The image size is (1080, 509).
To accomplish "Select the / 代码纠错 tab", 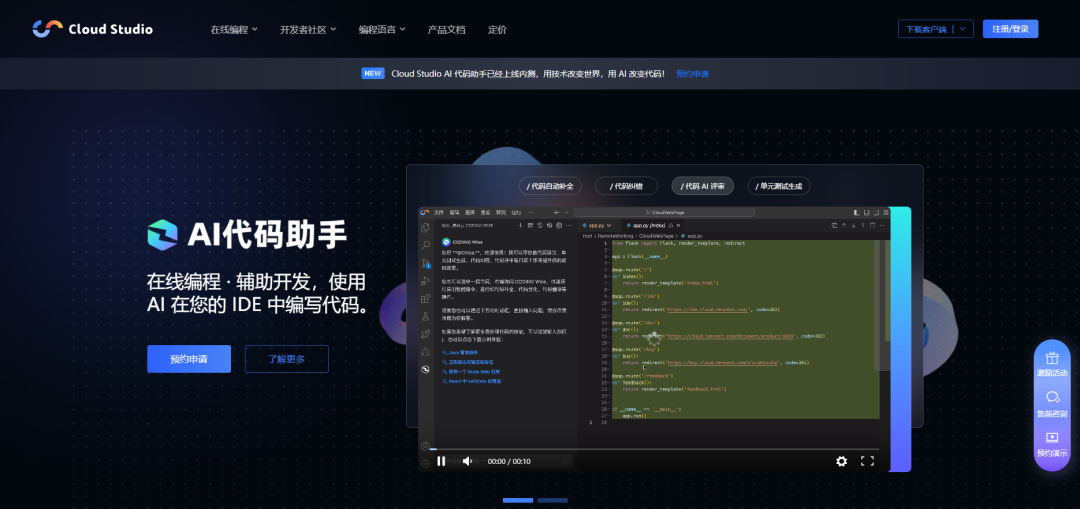I will 627,186.
